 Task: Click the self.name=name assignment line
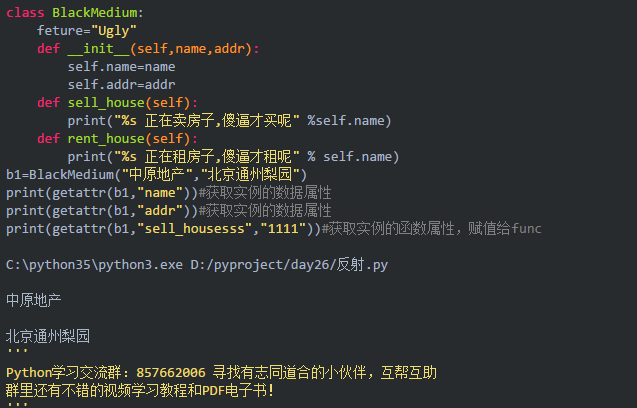(121, 66)
